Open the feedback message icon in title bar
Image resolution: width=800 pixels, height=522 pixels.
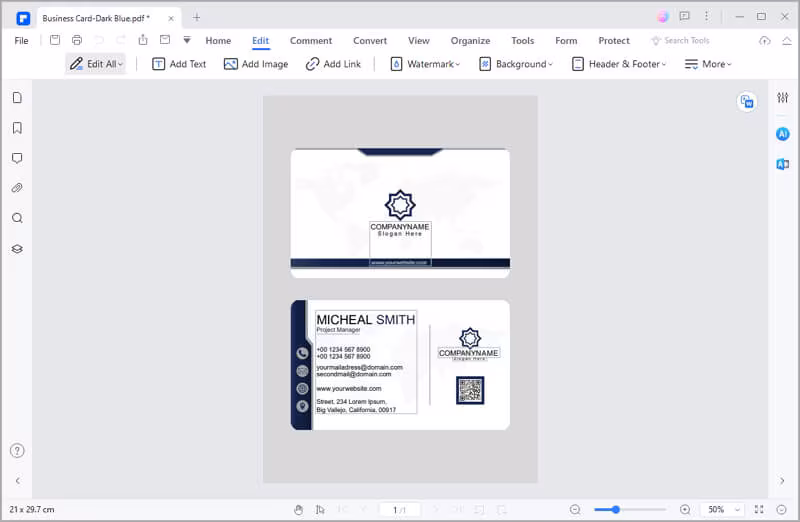(x=685, y=16)
